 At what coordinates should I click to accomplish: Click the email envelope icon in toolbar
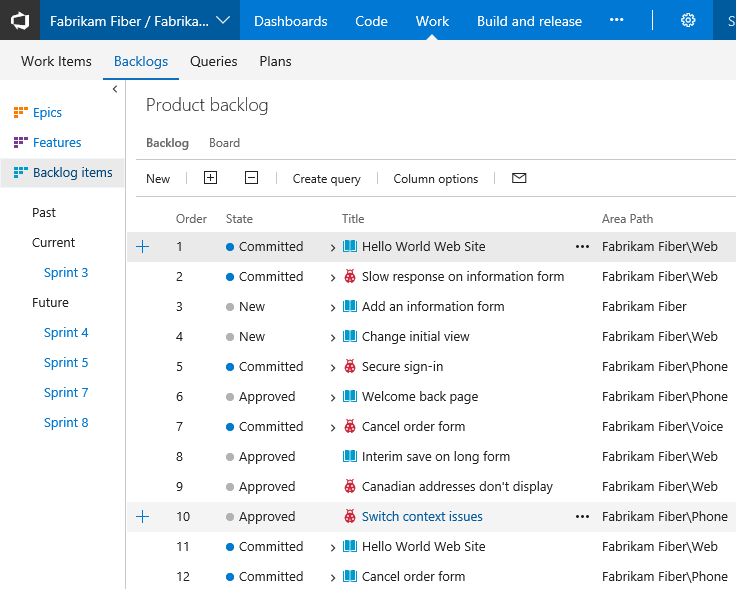coord(519,178)
